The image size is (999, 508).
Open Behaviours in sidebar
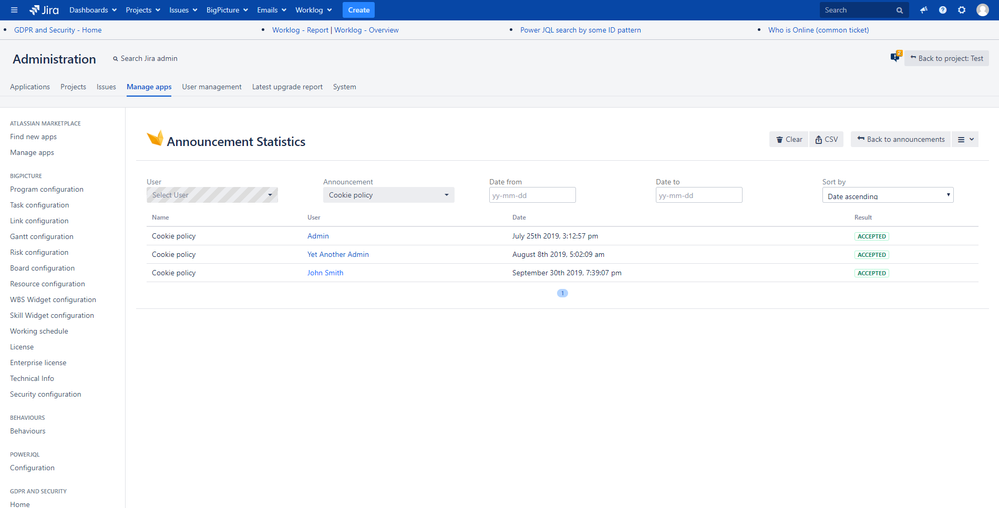(27, 431)
